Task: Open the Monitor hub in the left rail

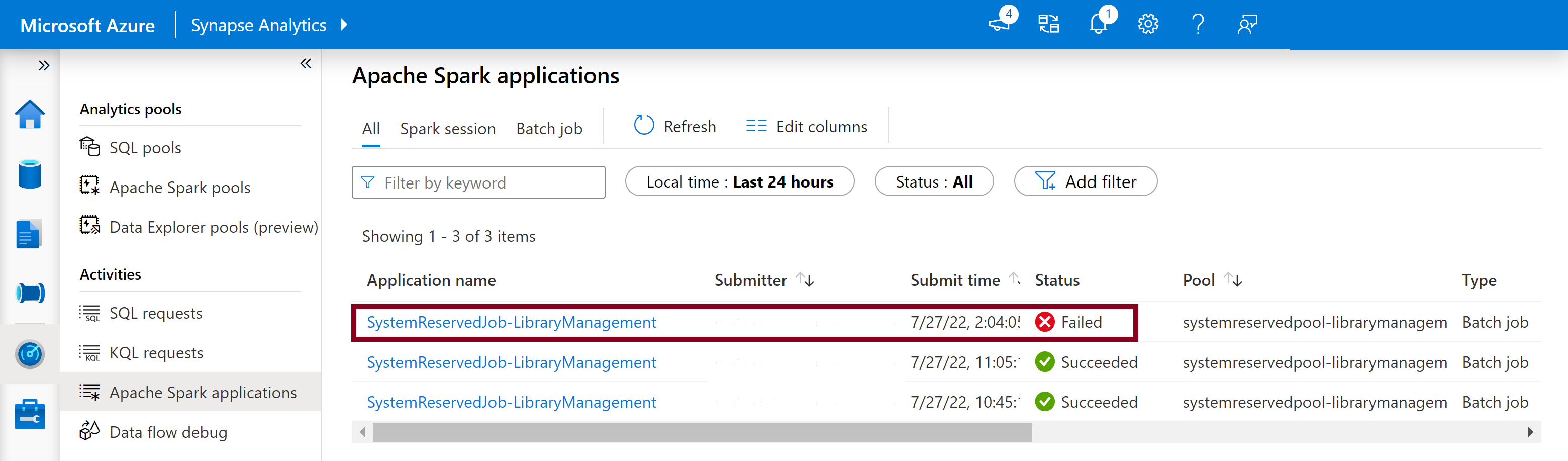Action: click(x=30, y=354)
